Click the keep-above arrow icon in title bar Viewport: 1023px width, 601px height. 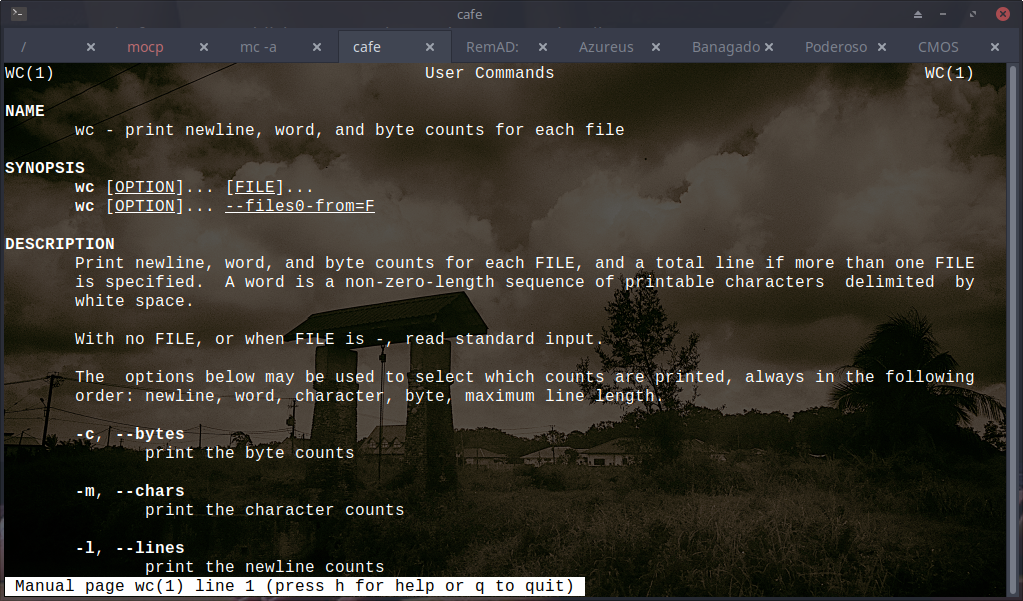917,14
